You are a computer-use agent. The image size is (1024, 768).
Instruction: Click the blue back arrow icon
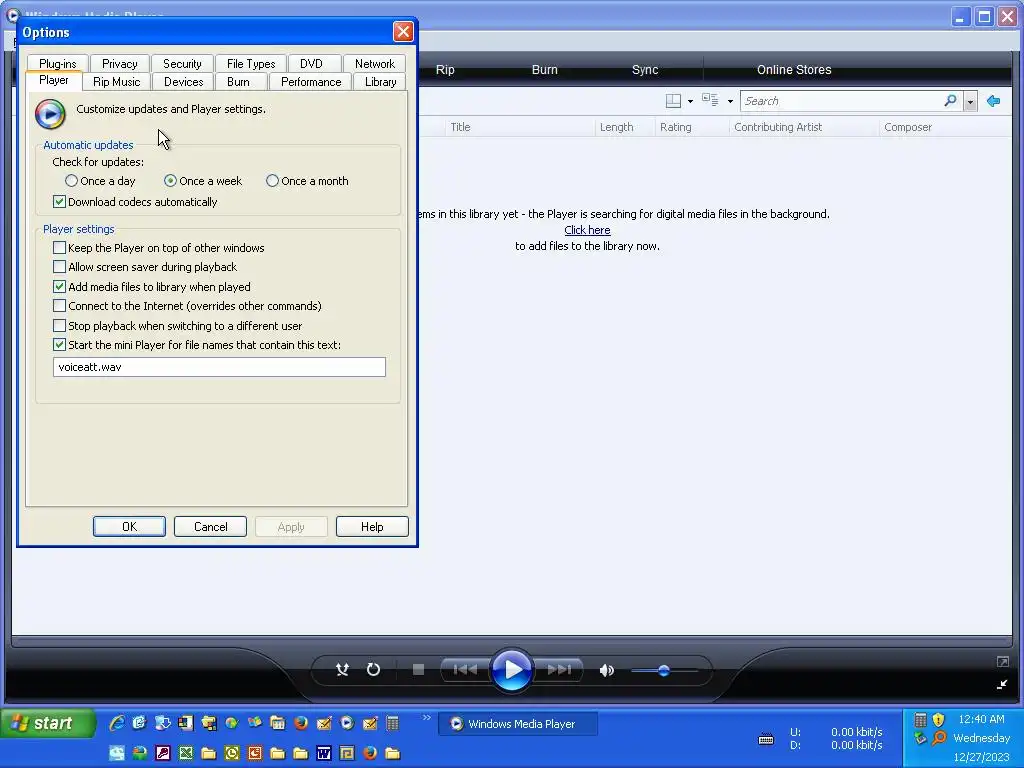pyautogui.click(x=993, y=101)
